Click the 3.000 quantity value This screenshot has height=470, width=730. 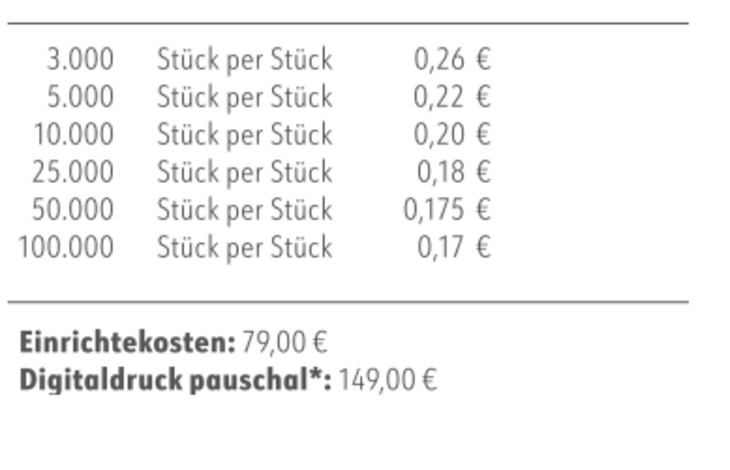tap(81, 60)
